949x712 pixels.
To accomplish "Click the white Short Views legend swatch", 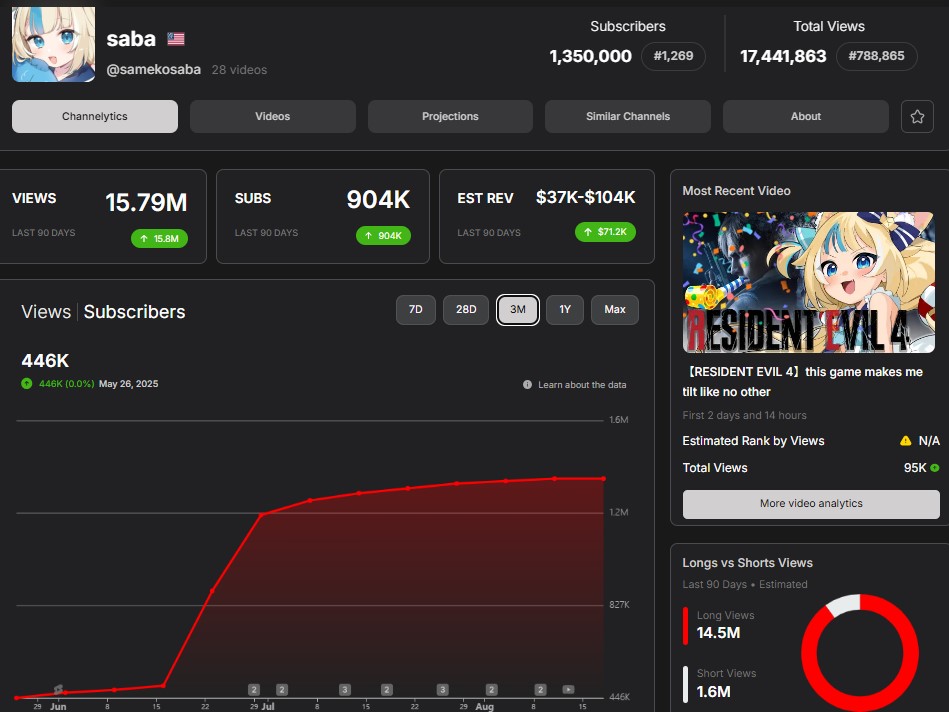I will tap(686, 684).
